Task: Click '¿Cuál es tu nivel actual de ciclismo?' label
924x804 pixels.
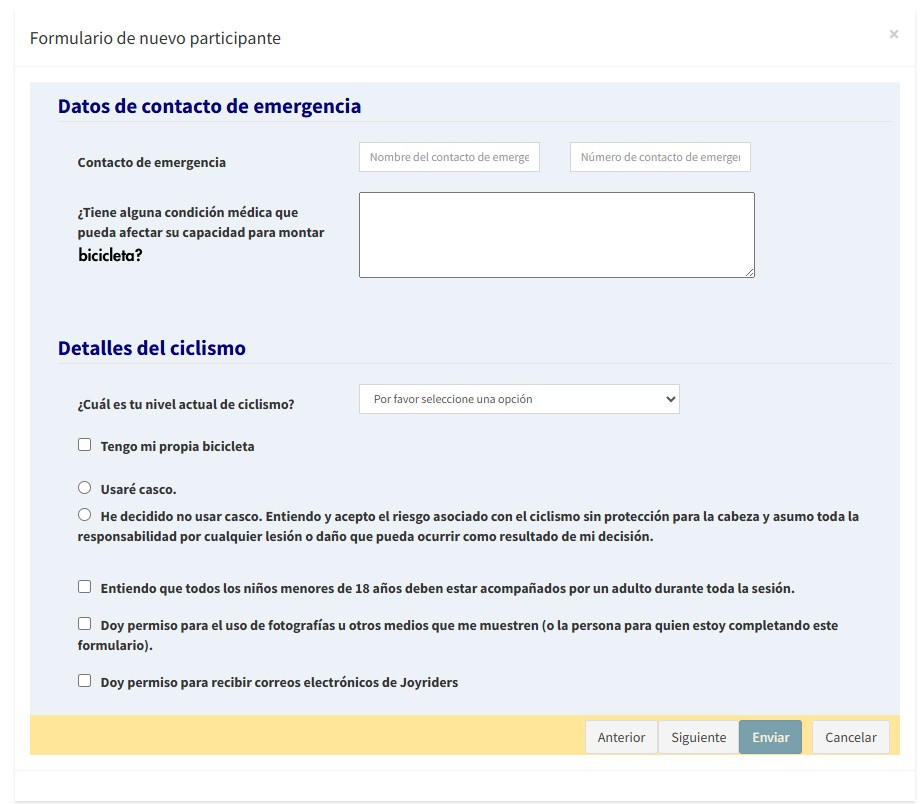Action: (x=186, y=404)
